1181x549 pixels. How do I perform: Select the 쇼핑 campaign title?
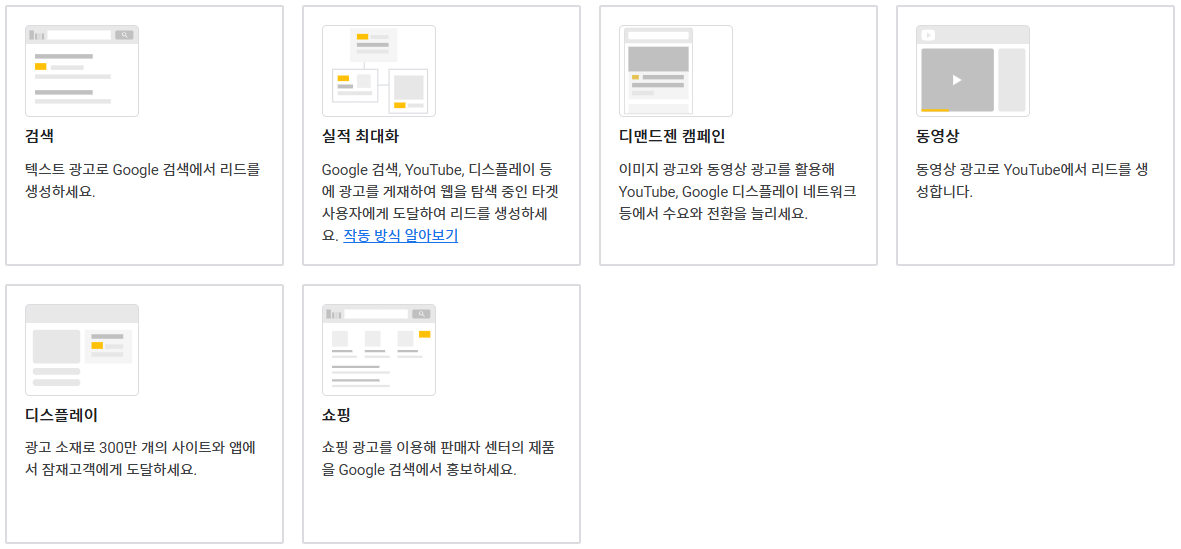[336, 415]
